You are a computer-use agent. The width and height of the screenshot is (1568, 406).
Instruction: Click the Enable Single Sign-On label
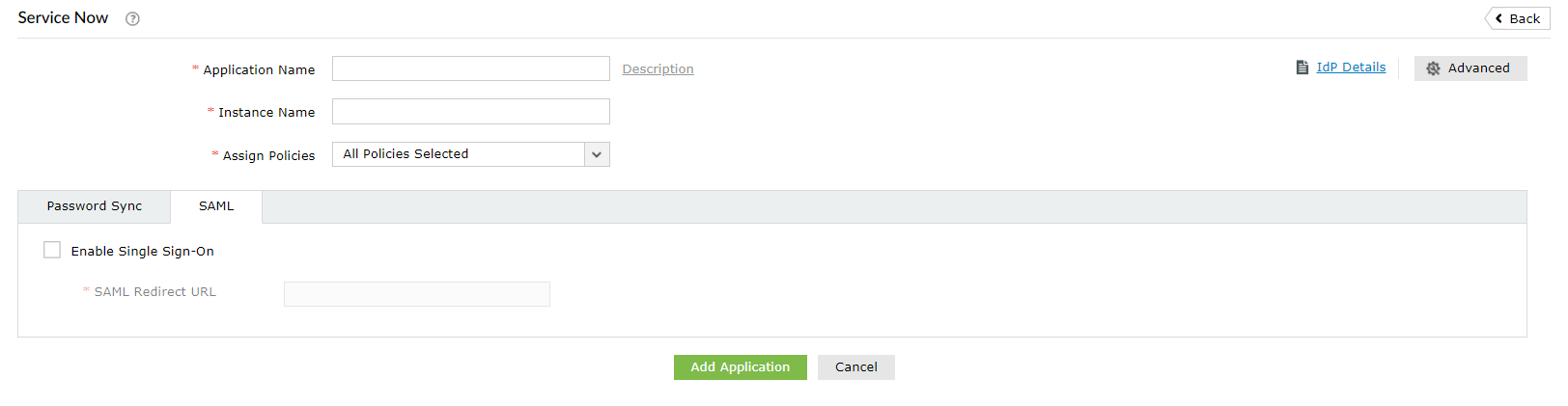143,252
